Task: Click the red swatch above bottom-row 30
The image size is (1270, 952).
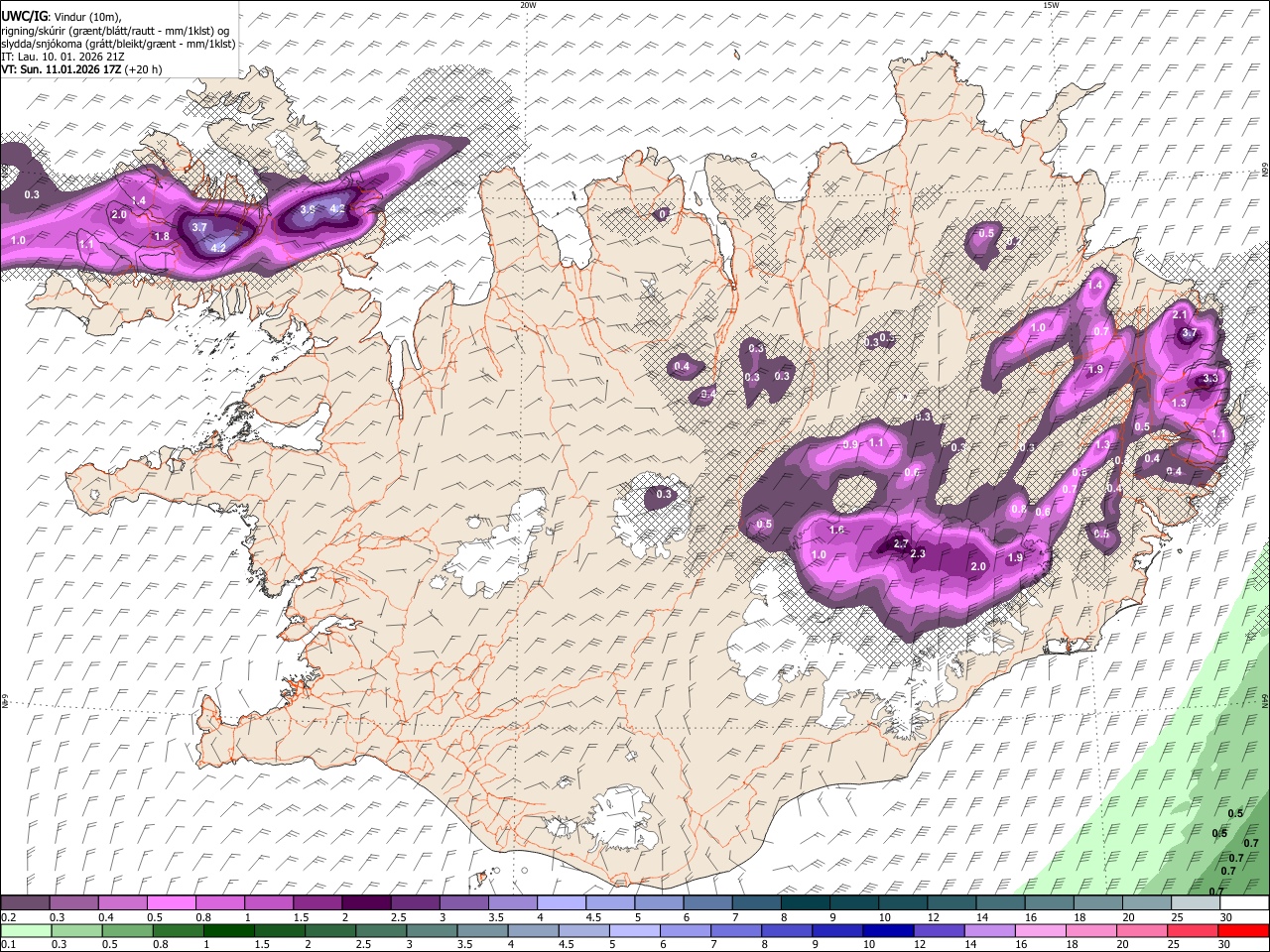Action: (x=1244, y=930)
